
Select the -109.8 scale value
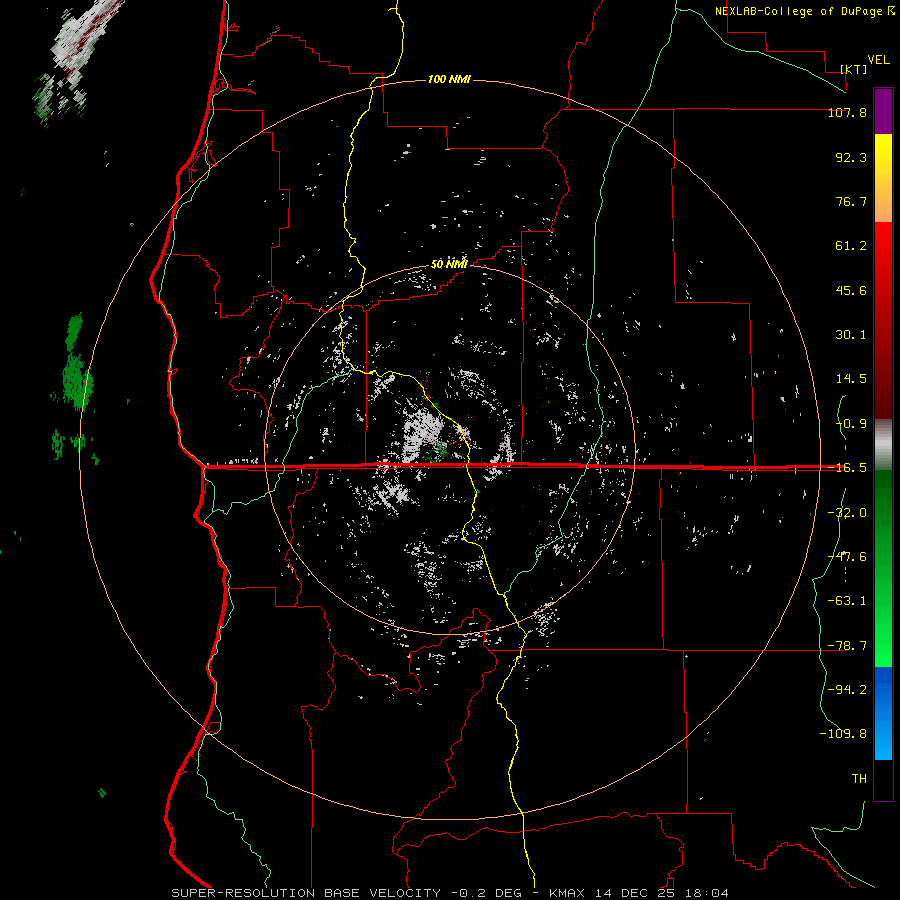point(843,734)
